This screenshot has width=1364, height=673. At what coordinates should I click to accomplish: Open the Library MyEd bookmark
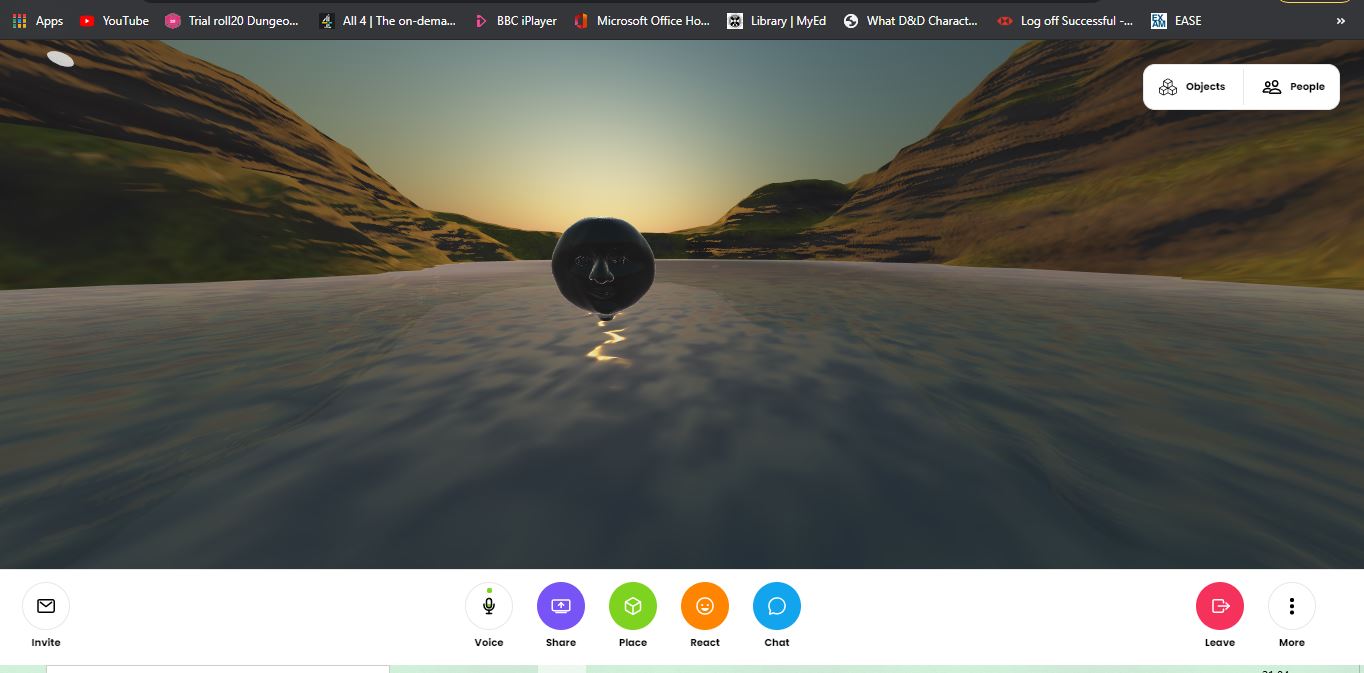coord(777,21)
